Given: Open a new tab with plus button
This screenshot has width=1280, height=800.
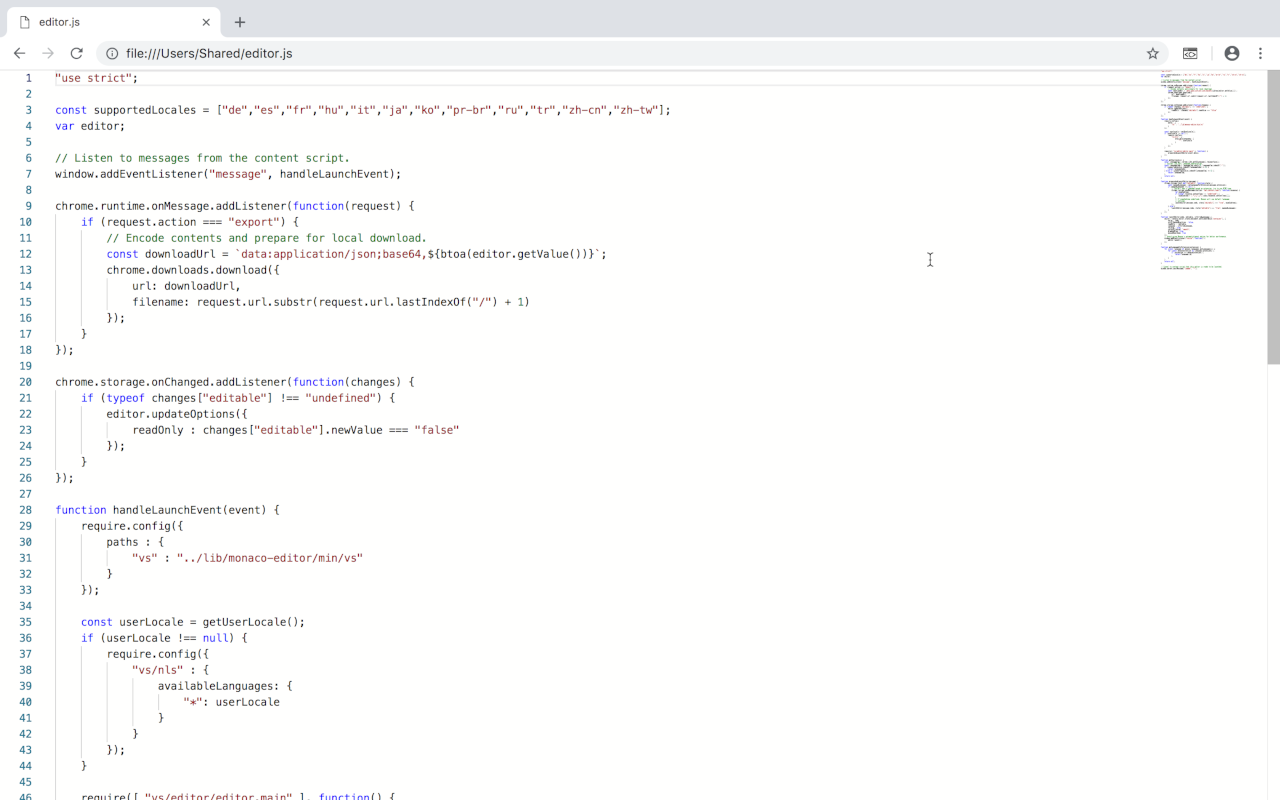Looking at the screenshot, I should tap(240, 22).
